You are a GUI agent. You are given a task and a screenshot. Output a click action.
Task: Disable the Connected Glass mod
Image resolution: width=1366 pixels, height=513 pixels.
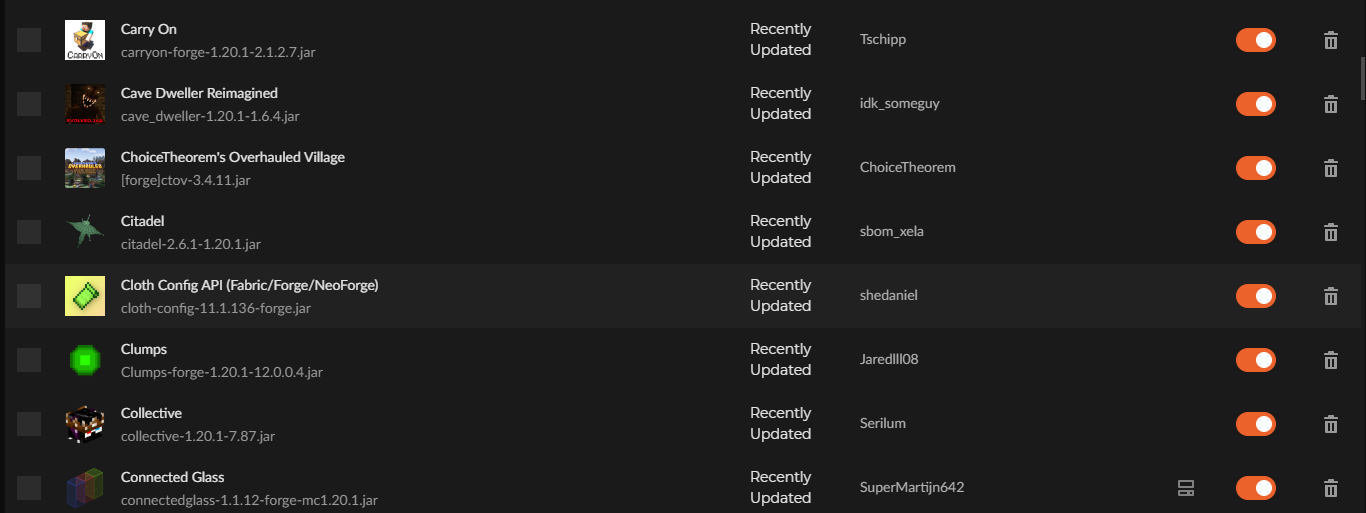[x=1255, y=488]
